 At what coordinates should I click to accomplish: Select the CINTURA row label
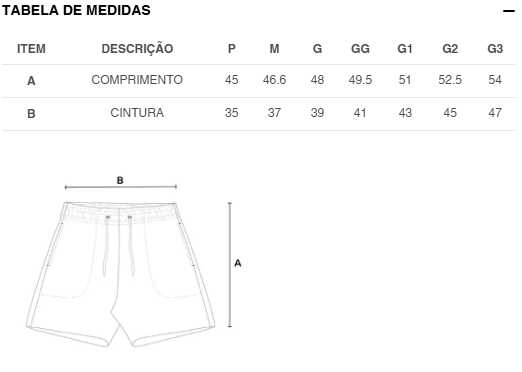click(x=137, y=113)
